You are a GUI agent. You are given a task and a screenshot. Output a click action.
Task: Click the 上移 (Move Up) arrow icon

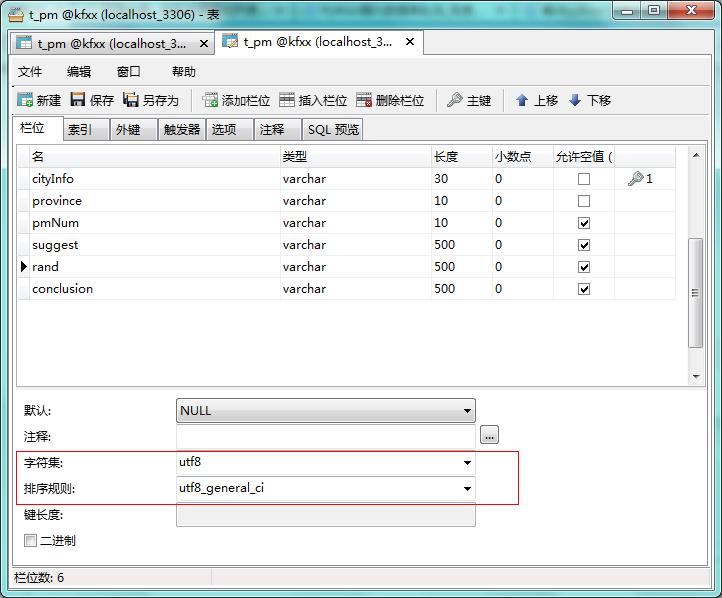point(522,100)
